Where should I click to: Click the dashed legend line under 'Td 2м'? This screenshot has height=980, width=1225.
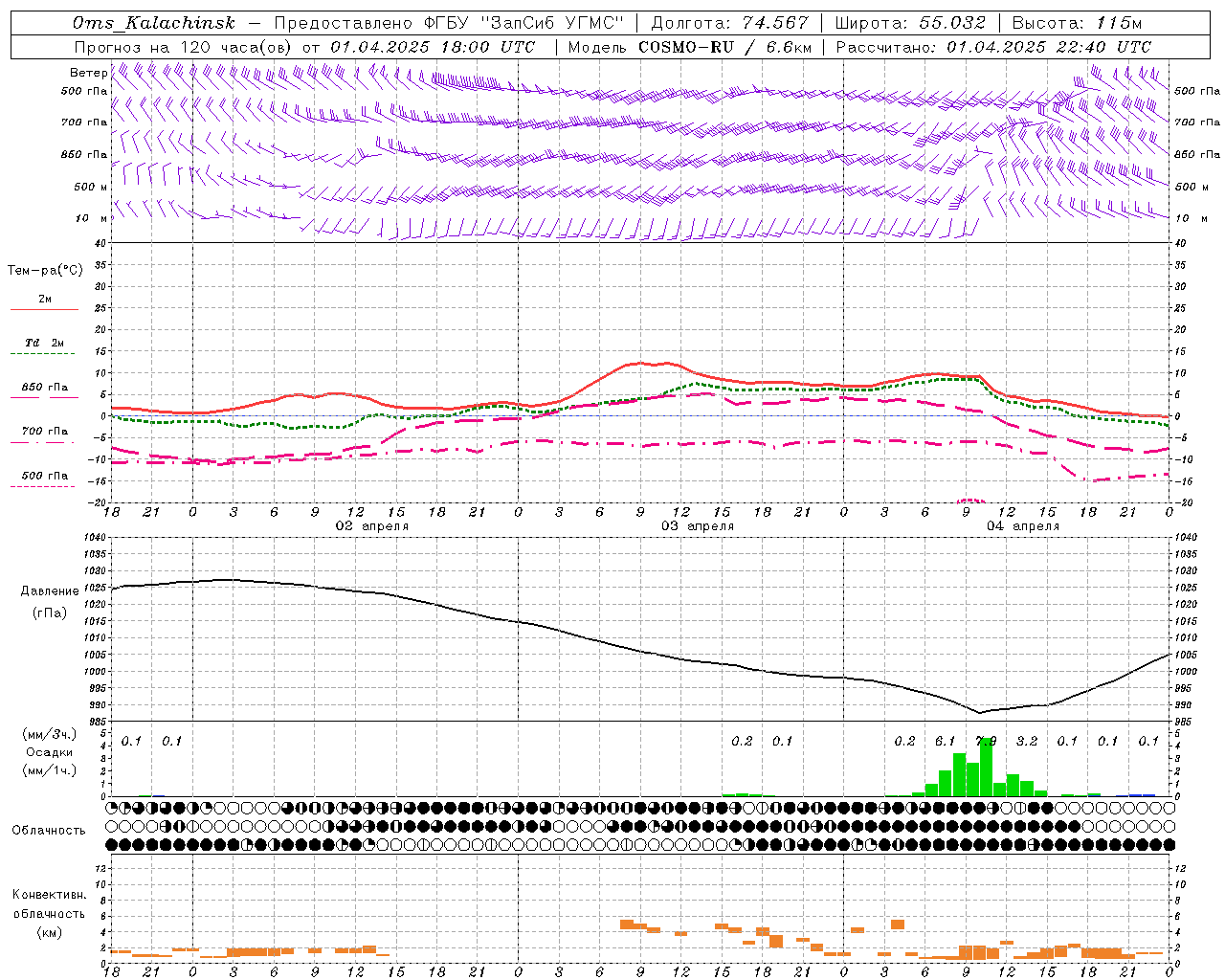tap(42, 354)
